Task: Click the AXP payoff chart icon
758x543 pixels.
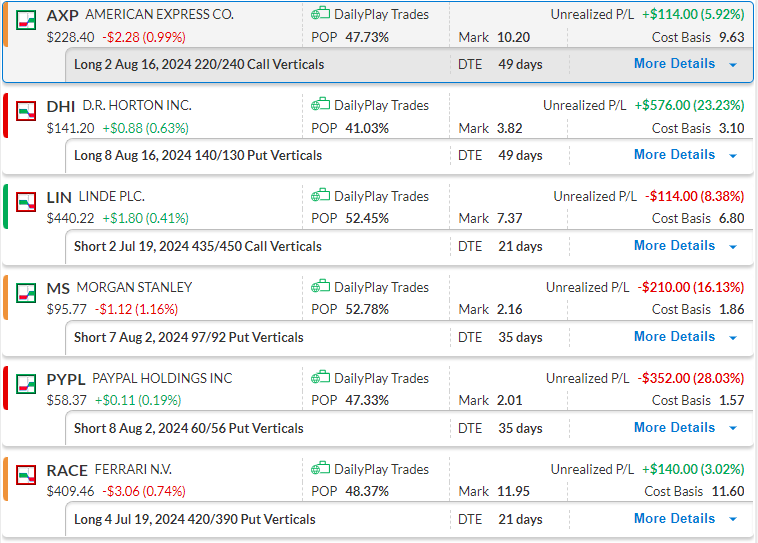Action: click(x=26, y=20)
